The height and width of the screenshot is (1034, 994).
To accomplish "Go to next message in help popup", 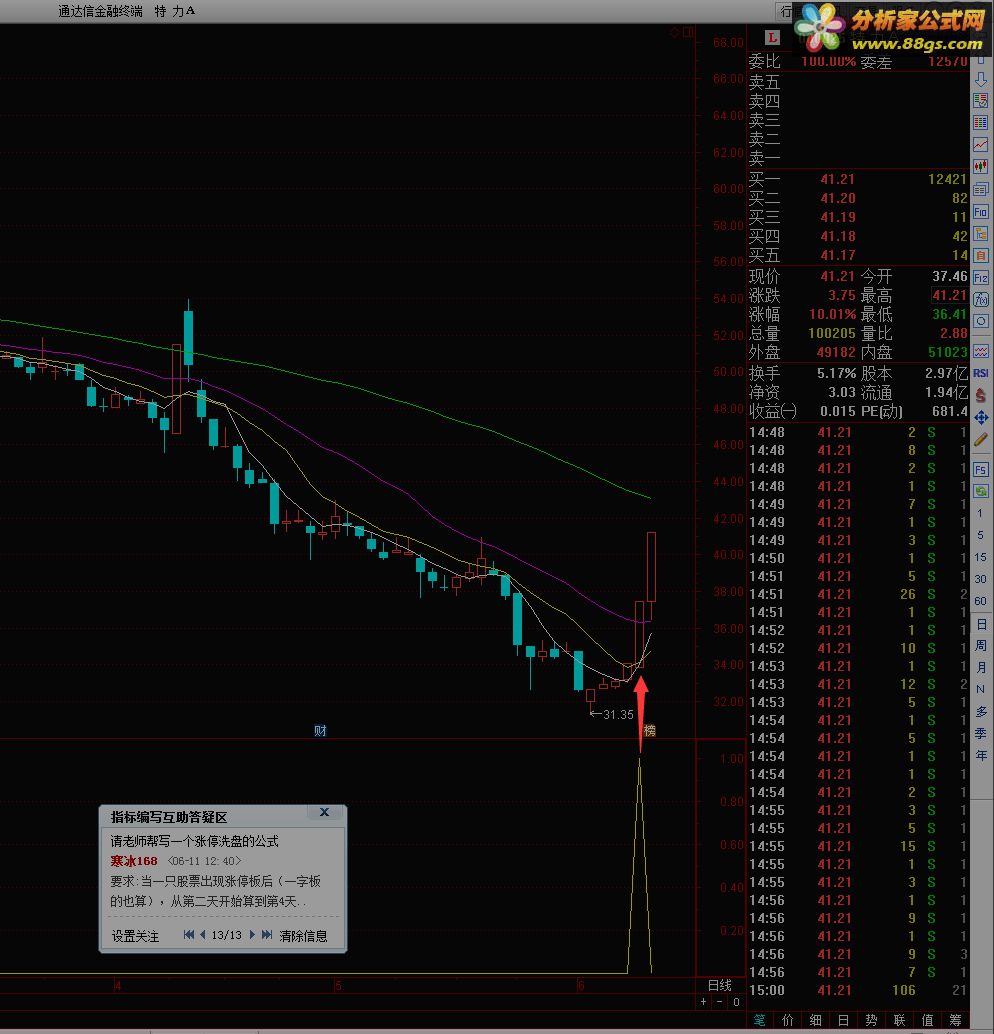I will pos(252,934).
